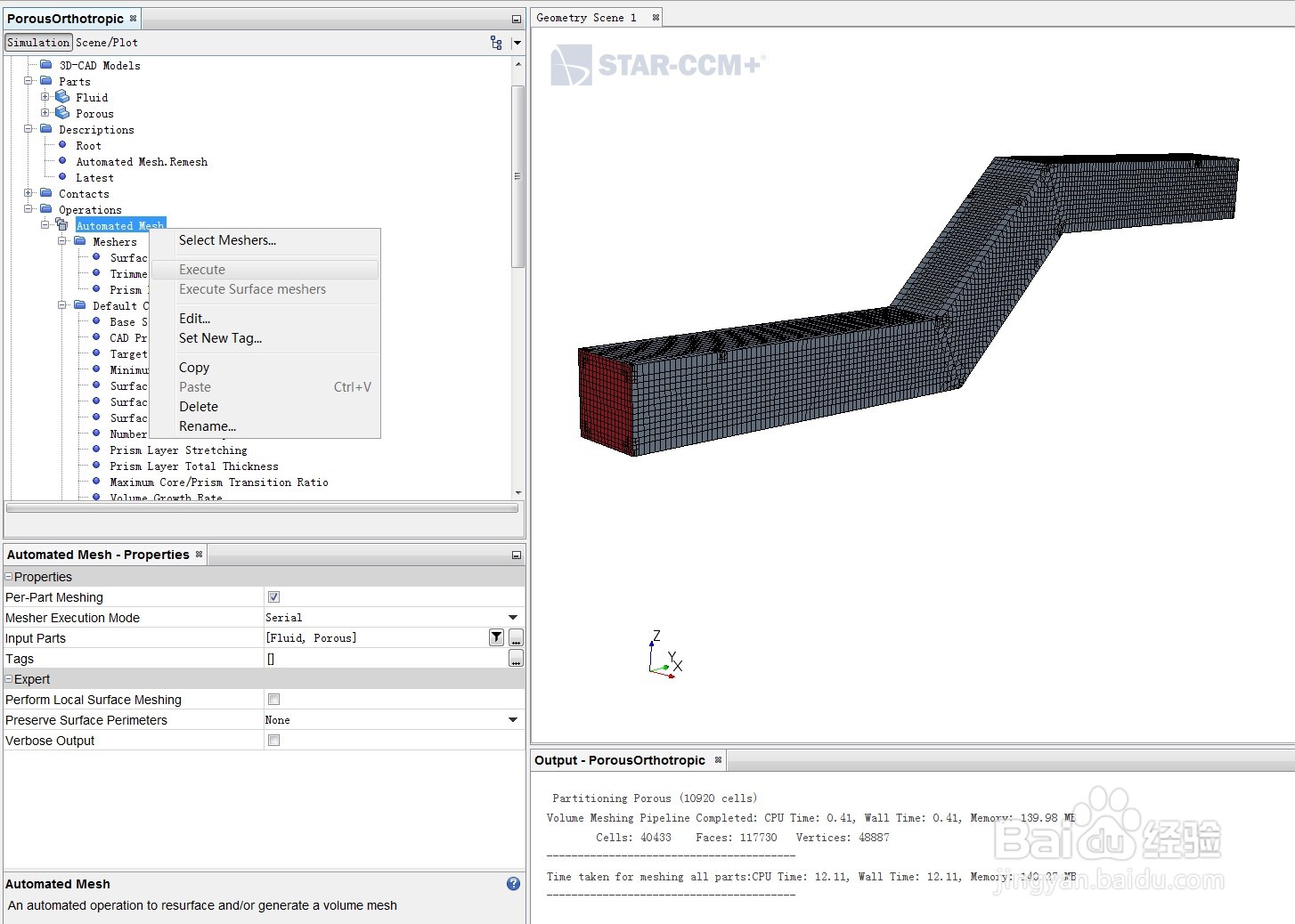Open help for Automated Mesh
1295x924 pixels.
(x=513, y=884)
